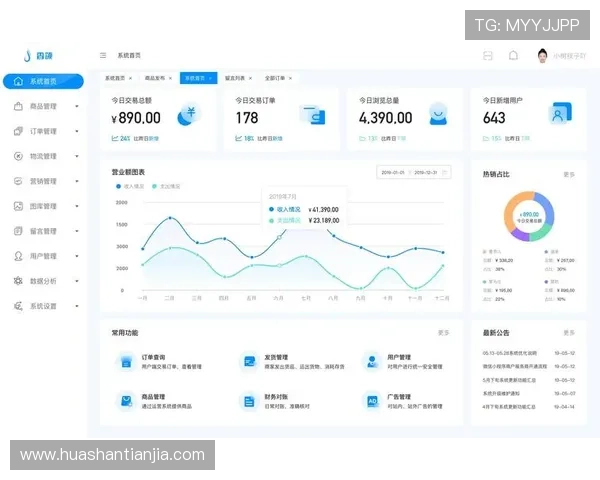Viewport: 600px width, 480px height.
Task: Open the 发货管理 shortcut icon
Action: click(x=248, y=361)
